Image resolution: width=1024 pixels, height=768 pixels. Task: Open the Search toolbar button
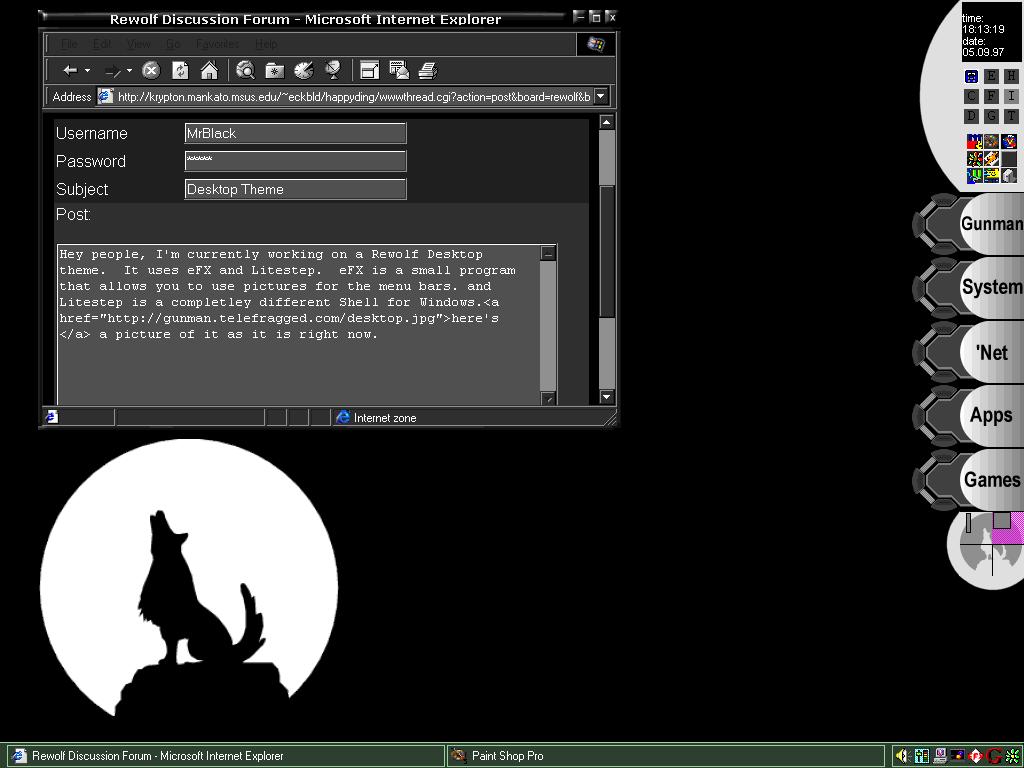click(x=246, y=71)
